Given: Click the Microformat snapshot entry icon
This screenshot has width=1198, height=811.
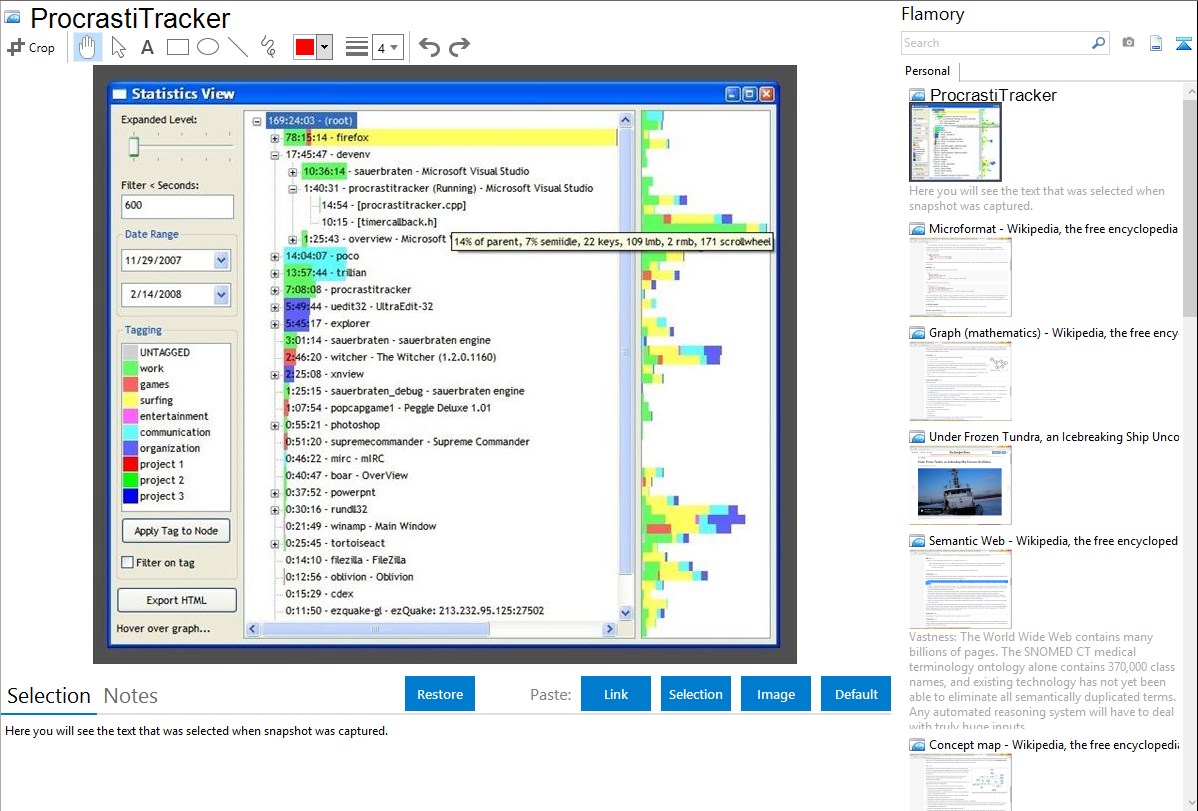Looking at the screenshot, I should click(917, 229).
